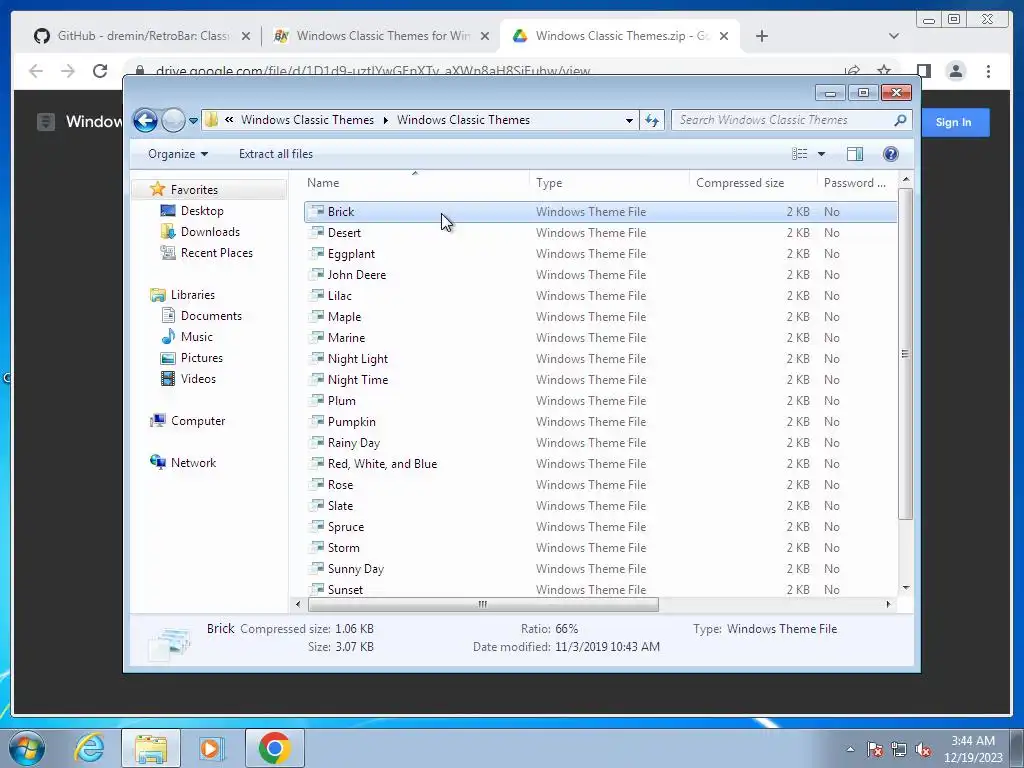The width and height of the screenshot is (1024, 768).
Task: Click the magnifier icon in Explorer search
Action: coord(900,120)
